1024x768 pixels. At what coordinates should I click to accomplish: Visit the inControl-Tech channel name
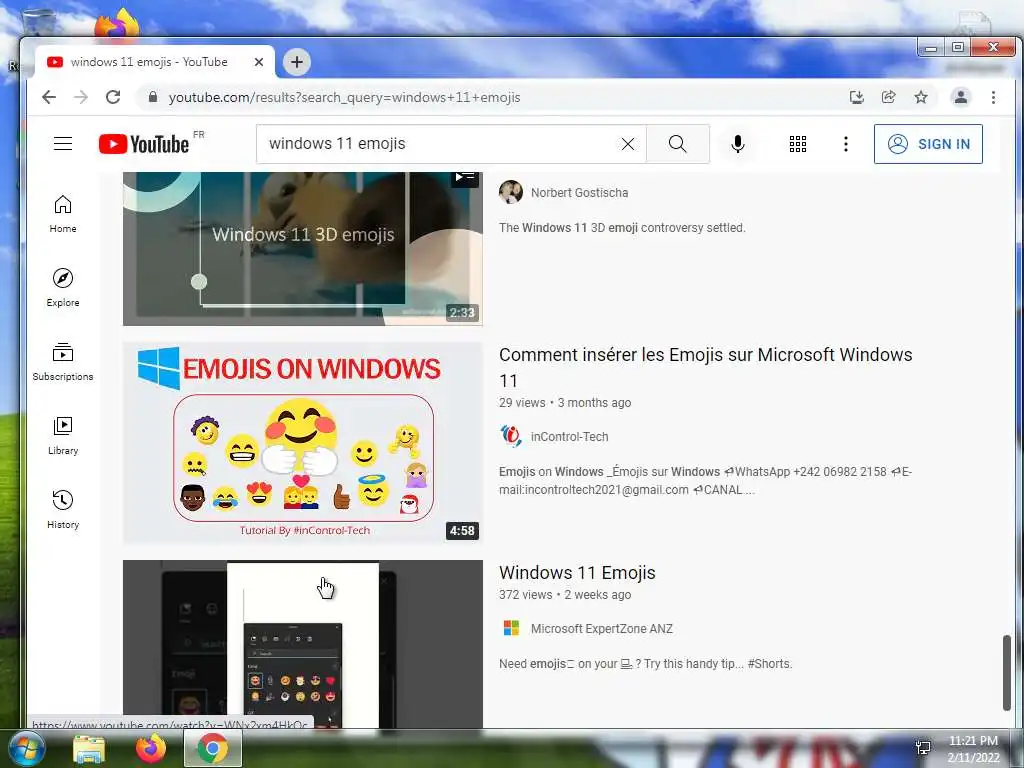pos(569,436)
